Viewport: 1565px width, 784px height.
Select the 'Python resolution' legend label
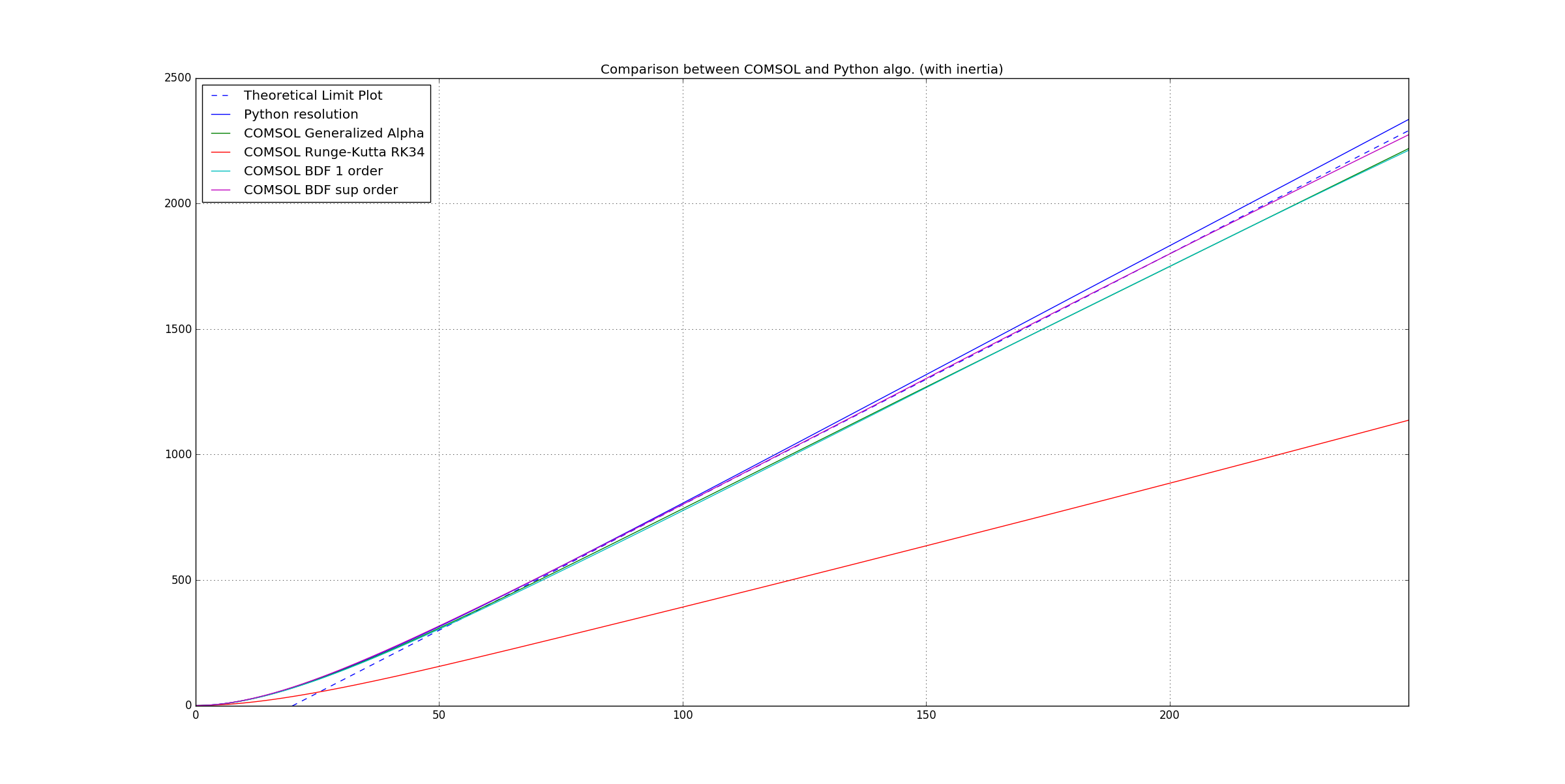click(x=301, y=114)
